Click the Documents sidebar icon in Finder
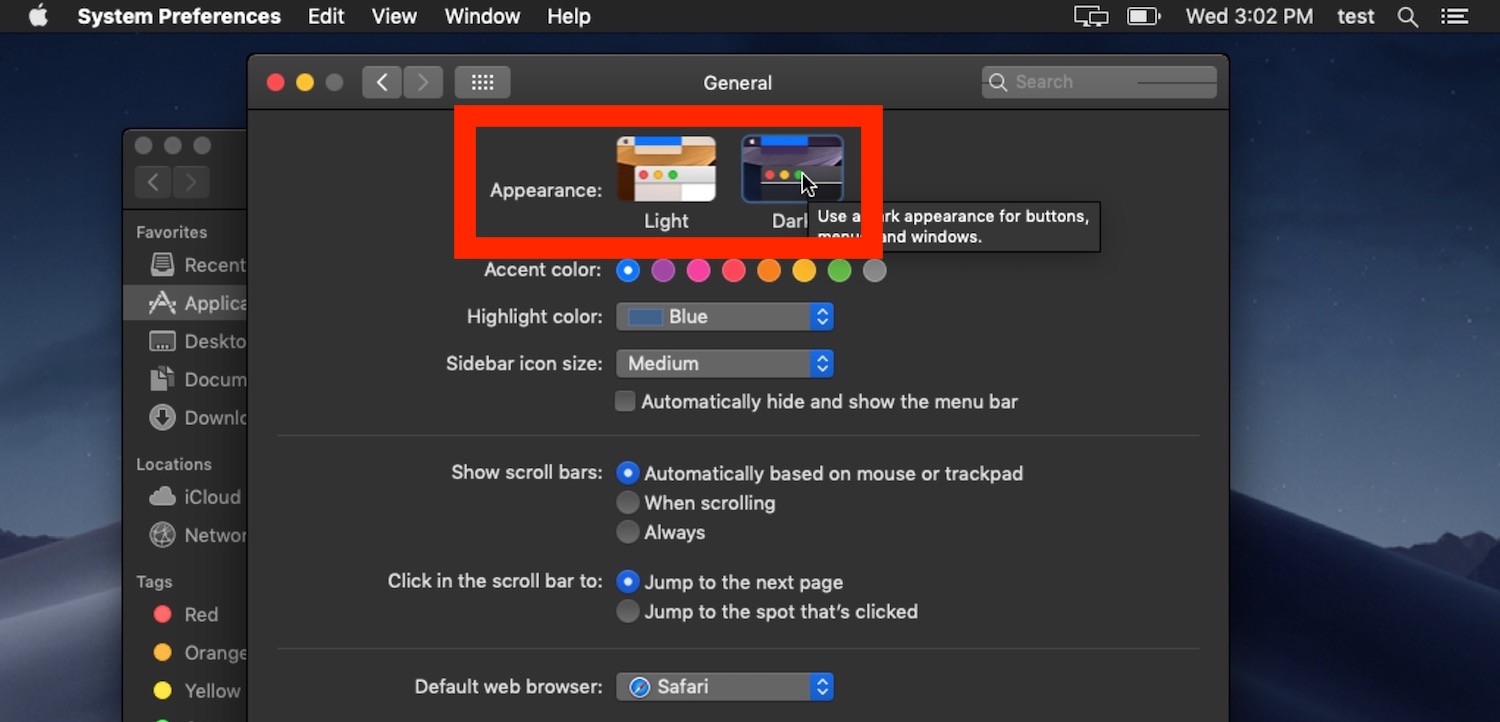Viewport: 1500px width, 722px height. tap(162, 379)
